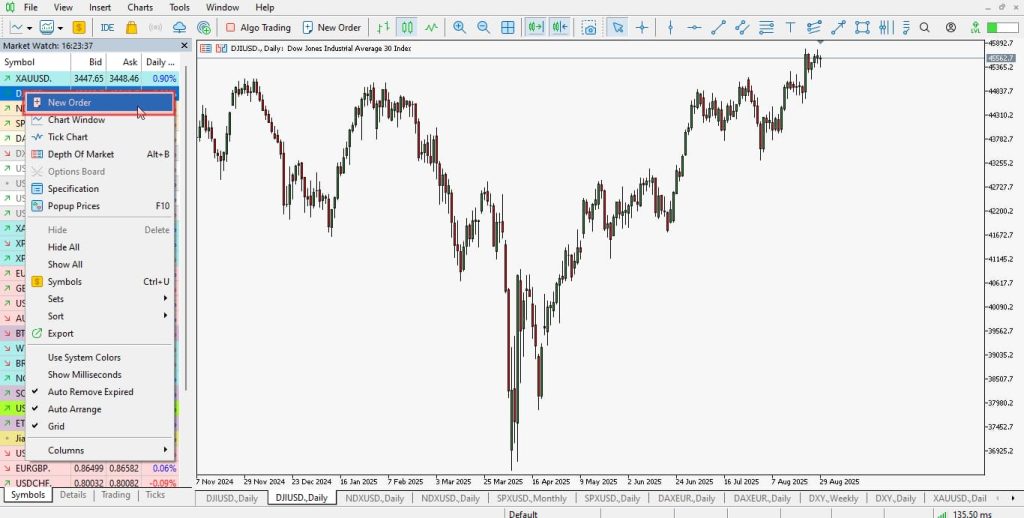Switch to Market Watch Details tab
Screen dimensions: 1024x518
pos(73,495)
